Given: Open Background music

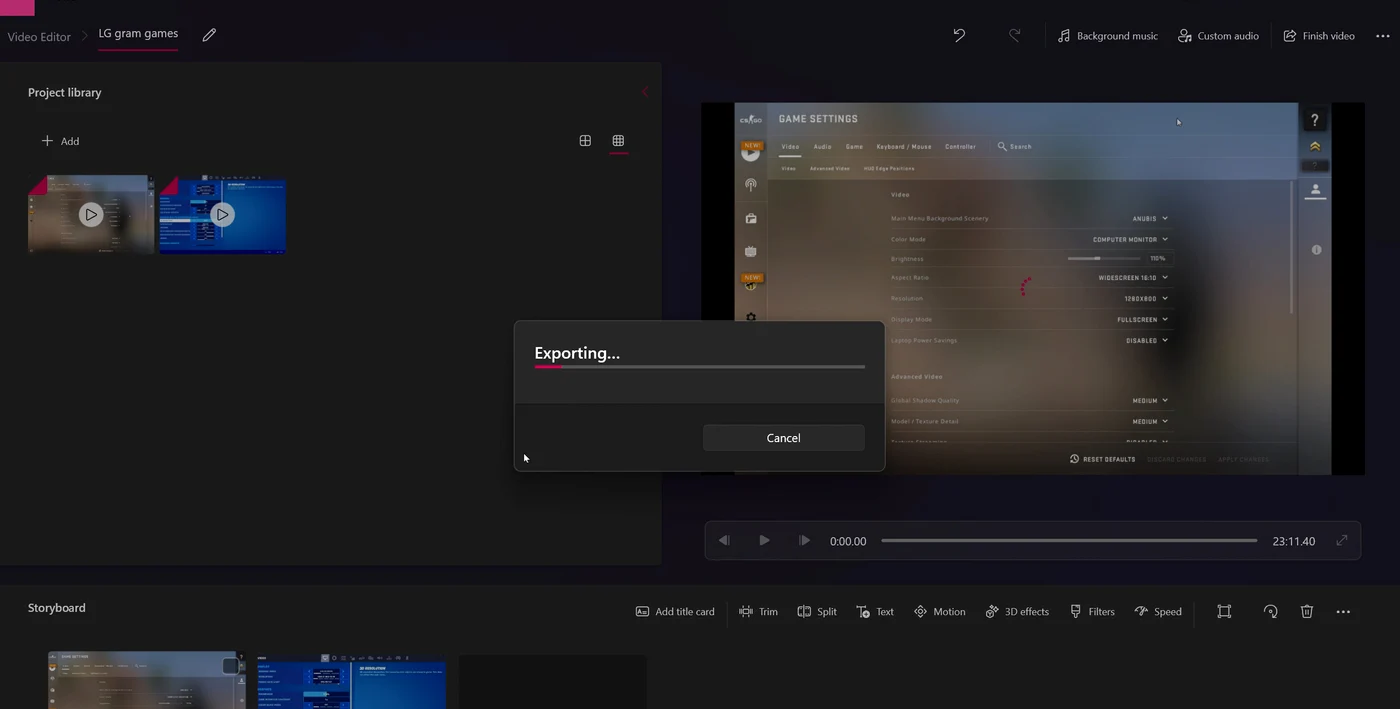Looking at the screenshot, I should click(1107, 36).
